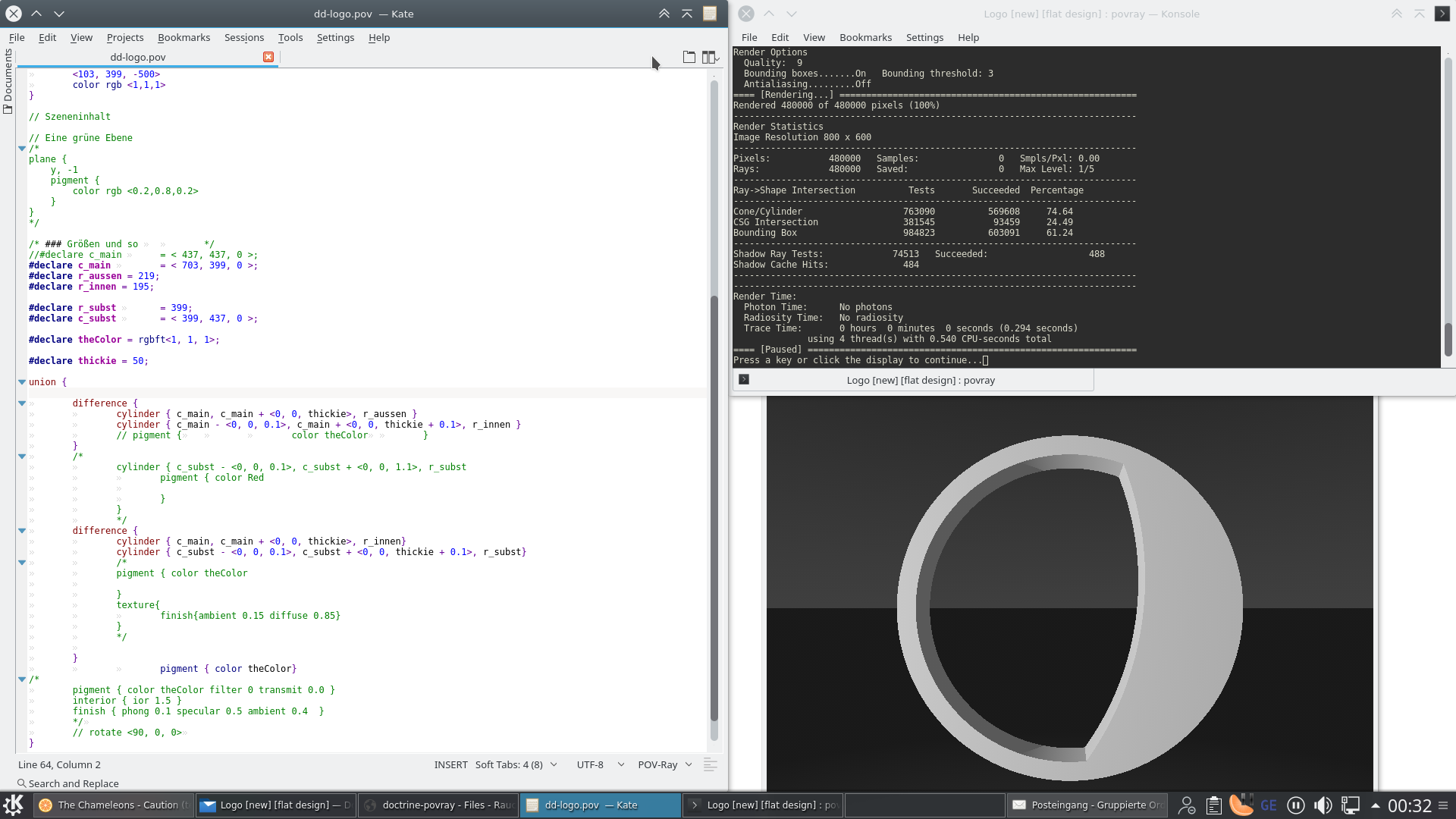Click the Konsole new tab icon

click(744, 379)
